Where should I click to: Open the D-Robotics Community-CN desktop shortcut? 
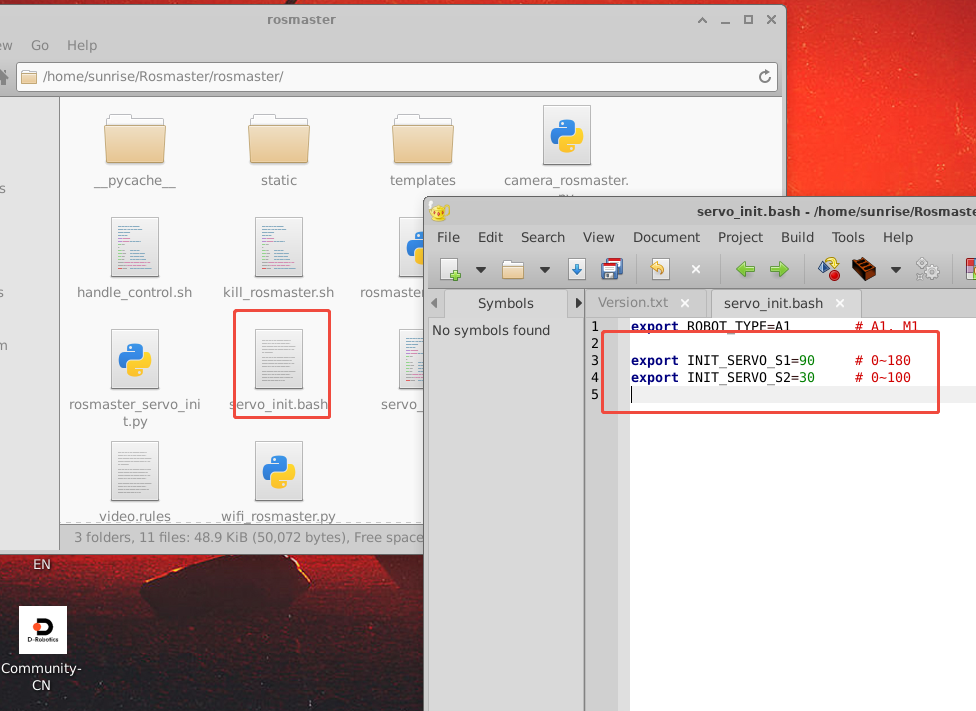pyautogui.click(x=43, y=630)
